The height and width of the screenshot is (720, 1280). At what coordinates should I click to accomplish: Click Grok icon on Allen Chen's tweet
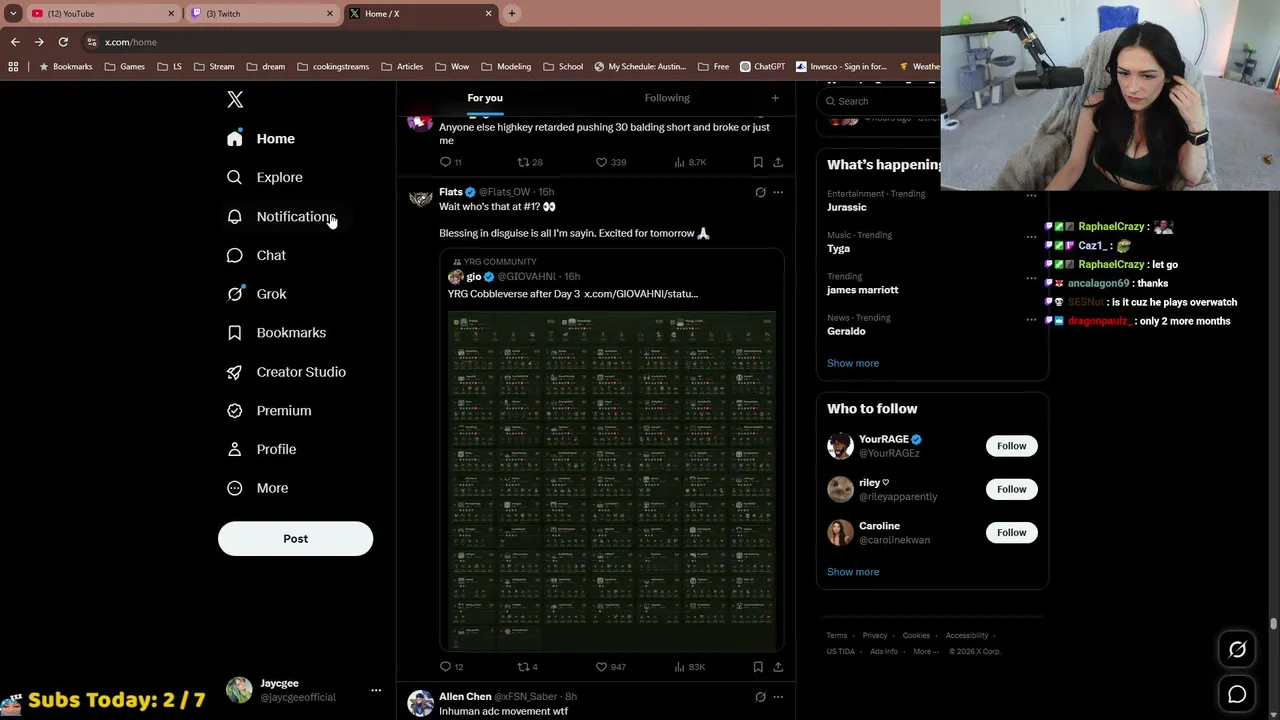click(x=760, y=697)
